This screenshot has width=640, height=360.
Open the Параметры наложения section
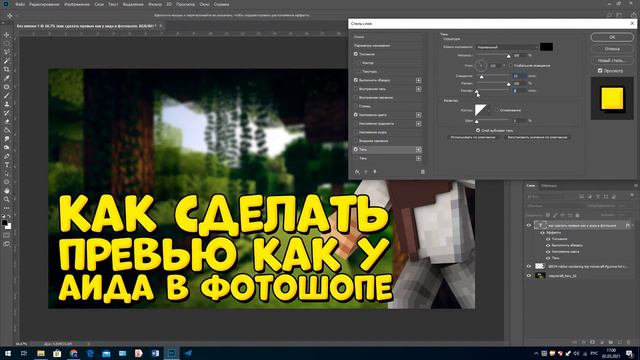[x=372, y=46]
